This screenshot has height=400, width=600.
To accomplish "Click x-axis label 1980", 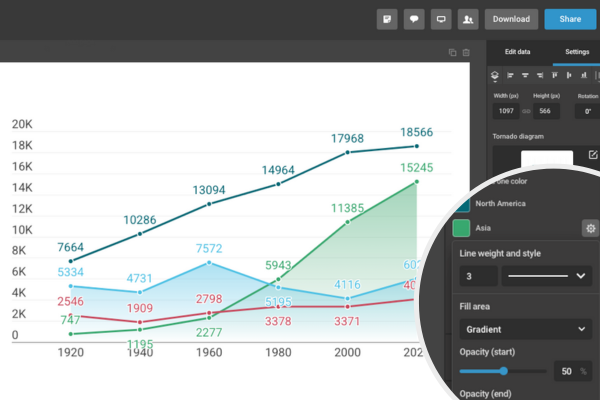I will point(278,353).
